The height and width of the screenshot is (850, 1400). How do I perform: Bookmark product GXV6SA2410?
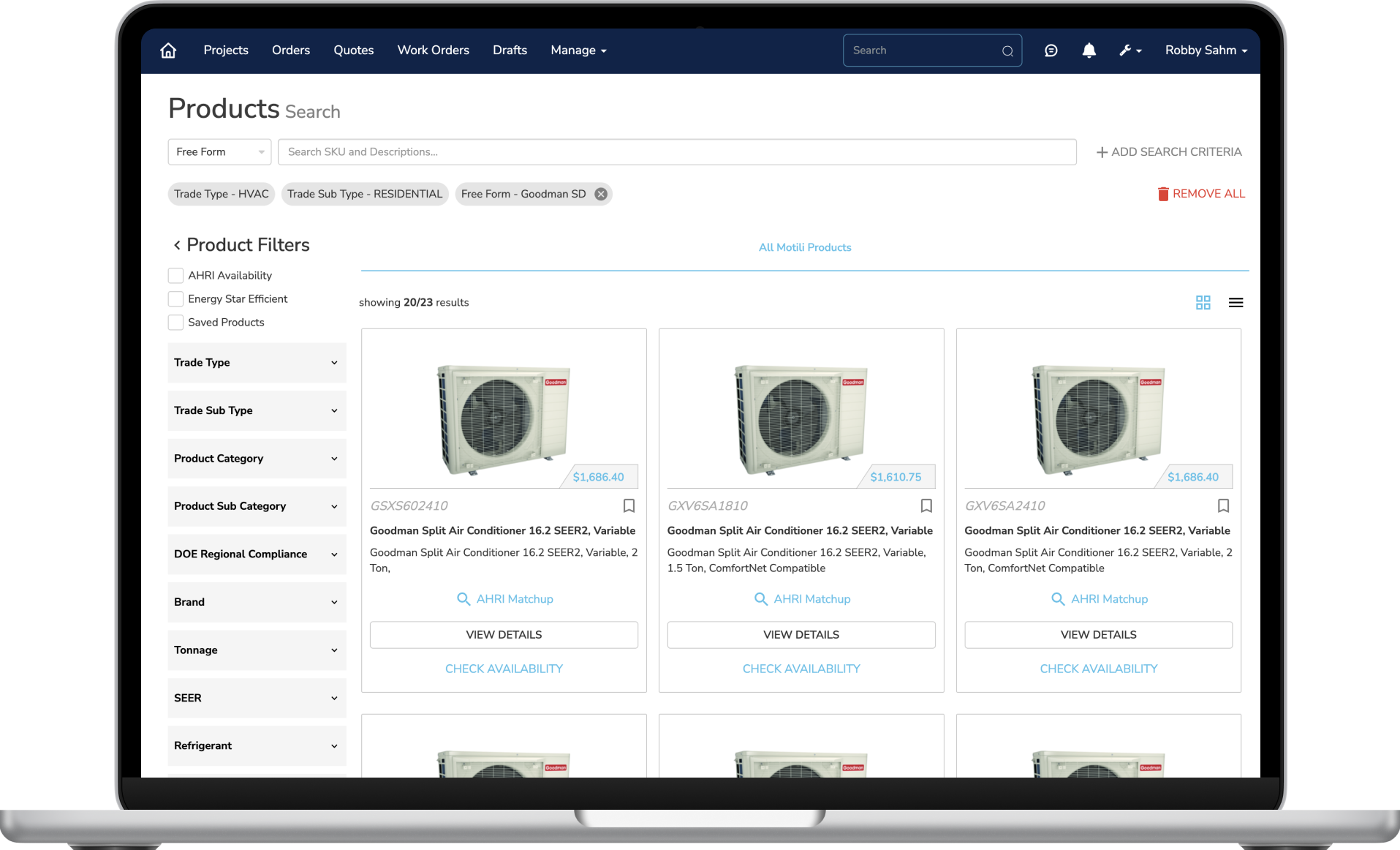click(x=1223, y=505)
